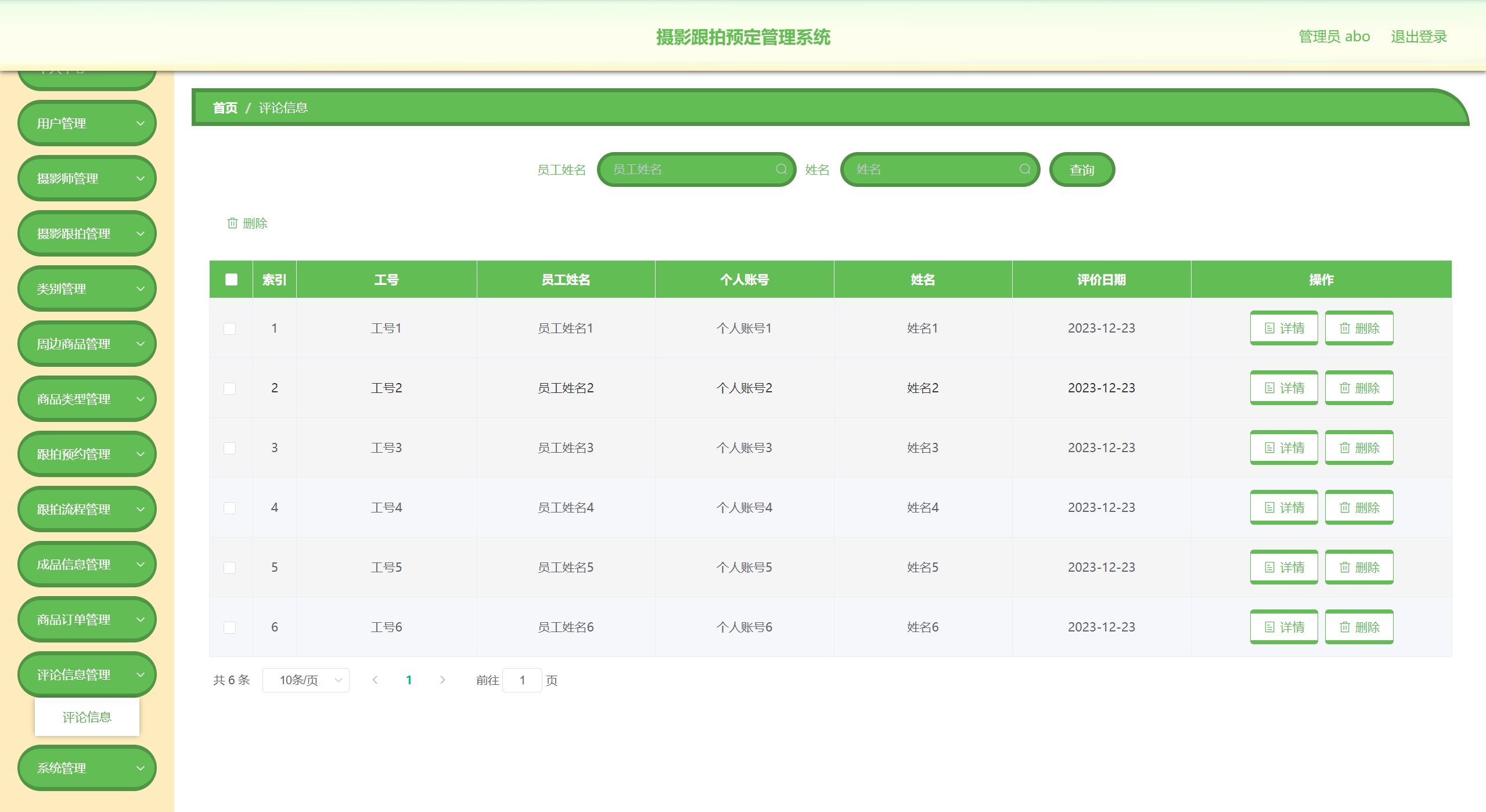Click the 删除 trash icon in row 2
This screenshot has width=1486, height=812.
1344,388
